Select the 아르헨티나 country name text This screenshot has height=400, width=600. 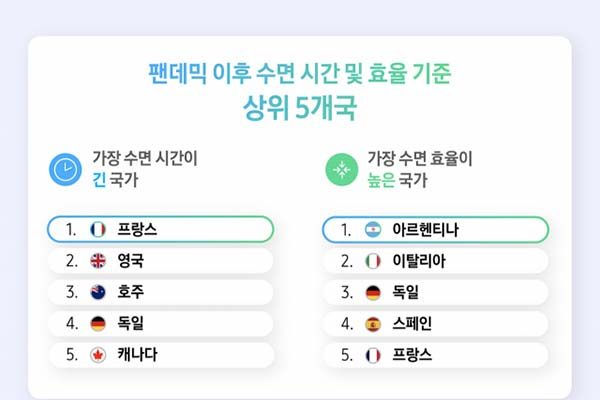[x=425, y=229]
